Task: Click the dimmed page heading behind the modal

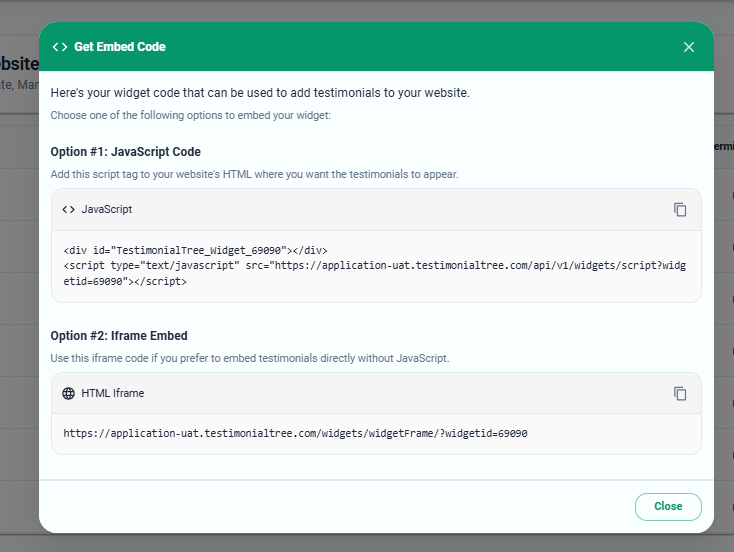Action: point(20,63)
